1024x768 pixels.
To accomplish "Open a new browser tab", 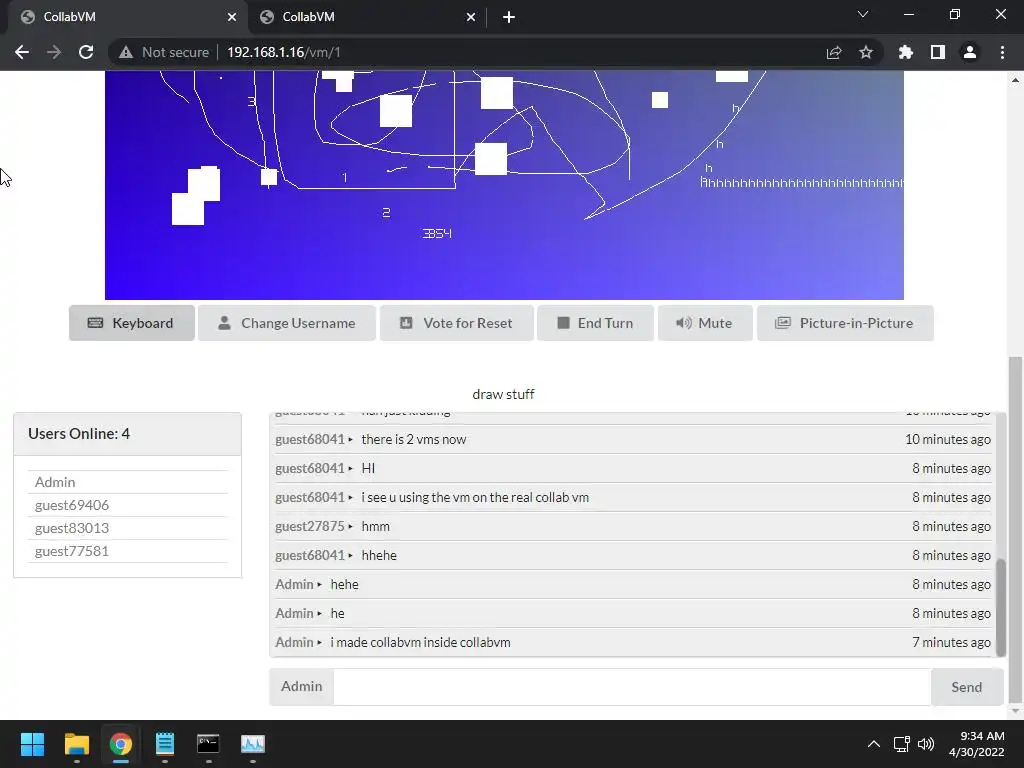I will [509, 17].
